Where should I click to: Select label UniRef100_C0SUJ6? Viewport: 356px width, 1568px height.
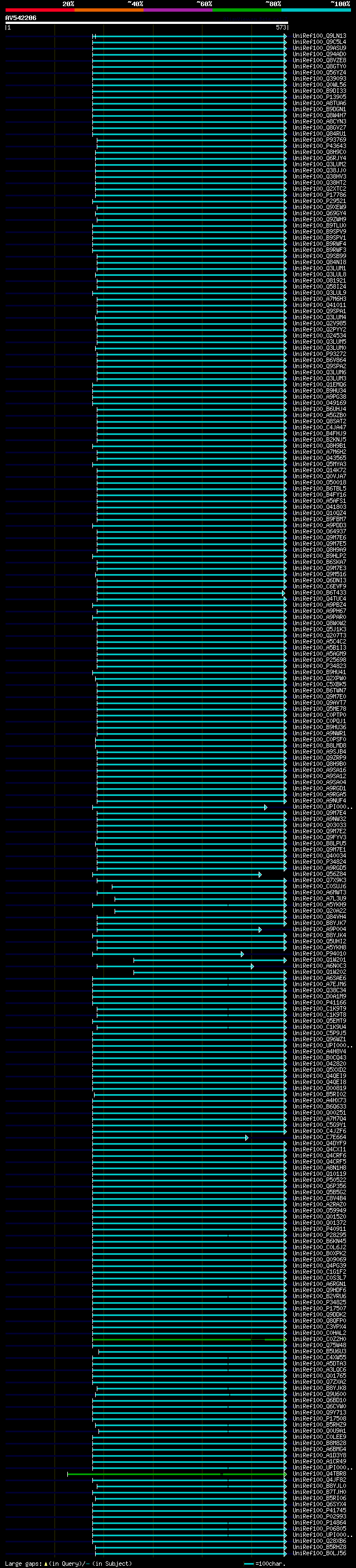pos(319,886)
